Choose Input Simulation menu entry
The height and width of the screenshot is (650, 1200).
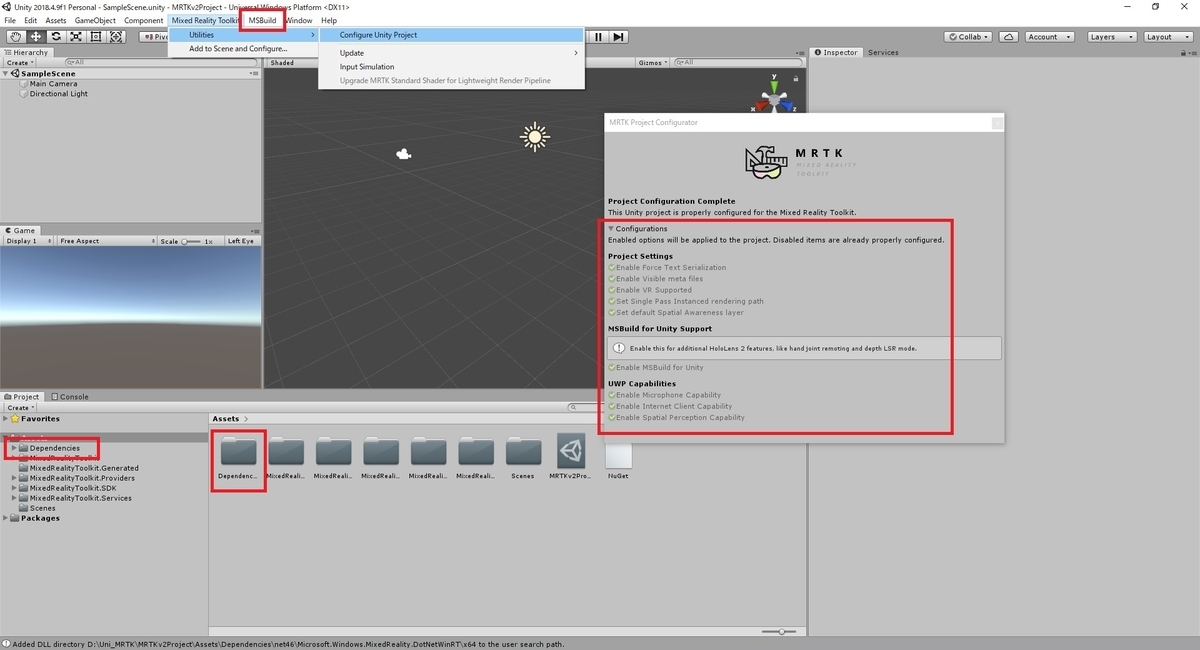(x=451, y=67)
